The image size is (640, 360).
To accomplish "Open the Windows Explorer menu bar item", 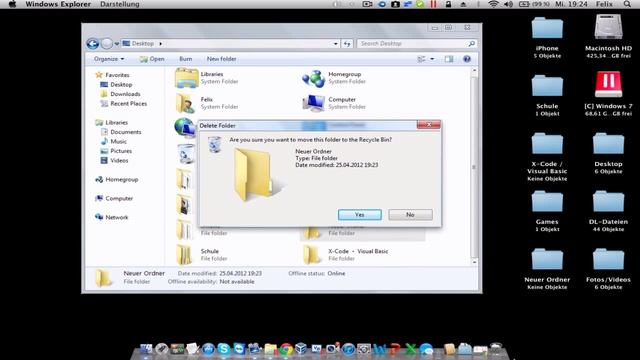I will pyautogui.click(x=58, y=4).
